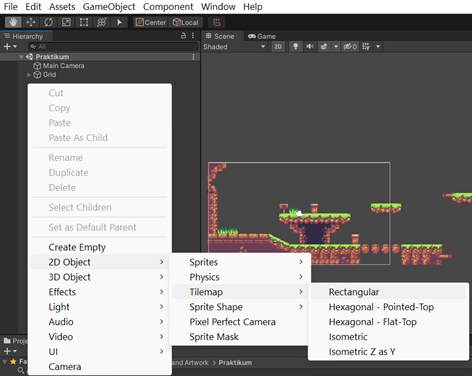Lock the Hierarchy panel

click(x=183, y=36)
